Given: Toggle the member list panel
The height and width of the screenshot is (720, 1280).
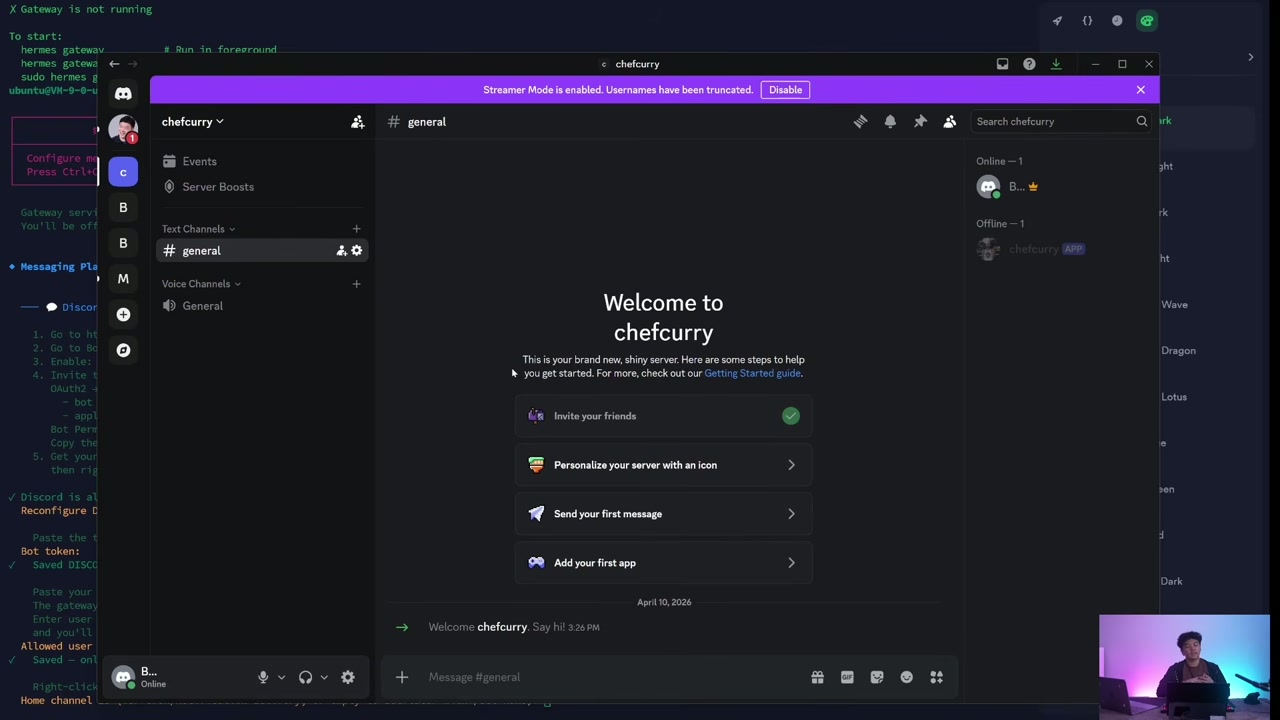Looking at the screenshot, I should pyautogui.click(x=950, y=122).
